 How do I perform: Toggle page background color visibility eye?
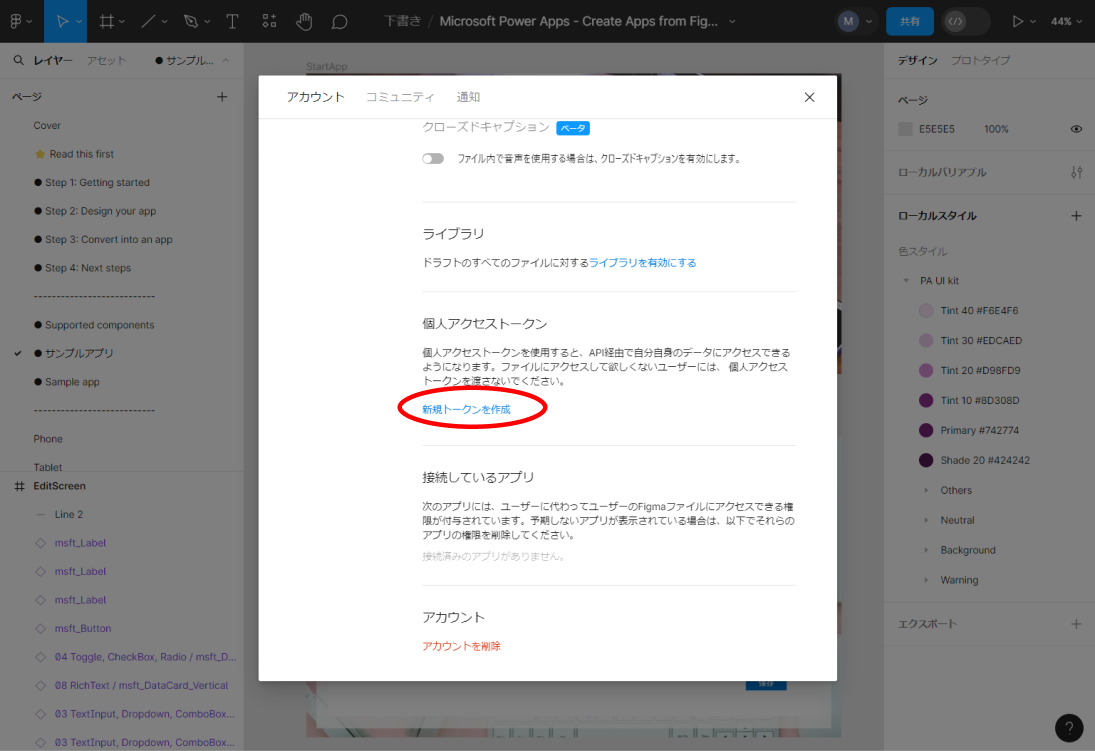(1076, 129)
